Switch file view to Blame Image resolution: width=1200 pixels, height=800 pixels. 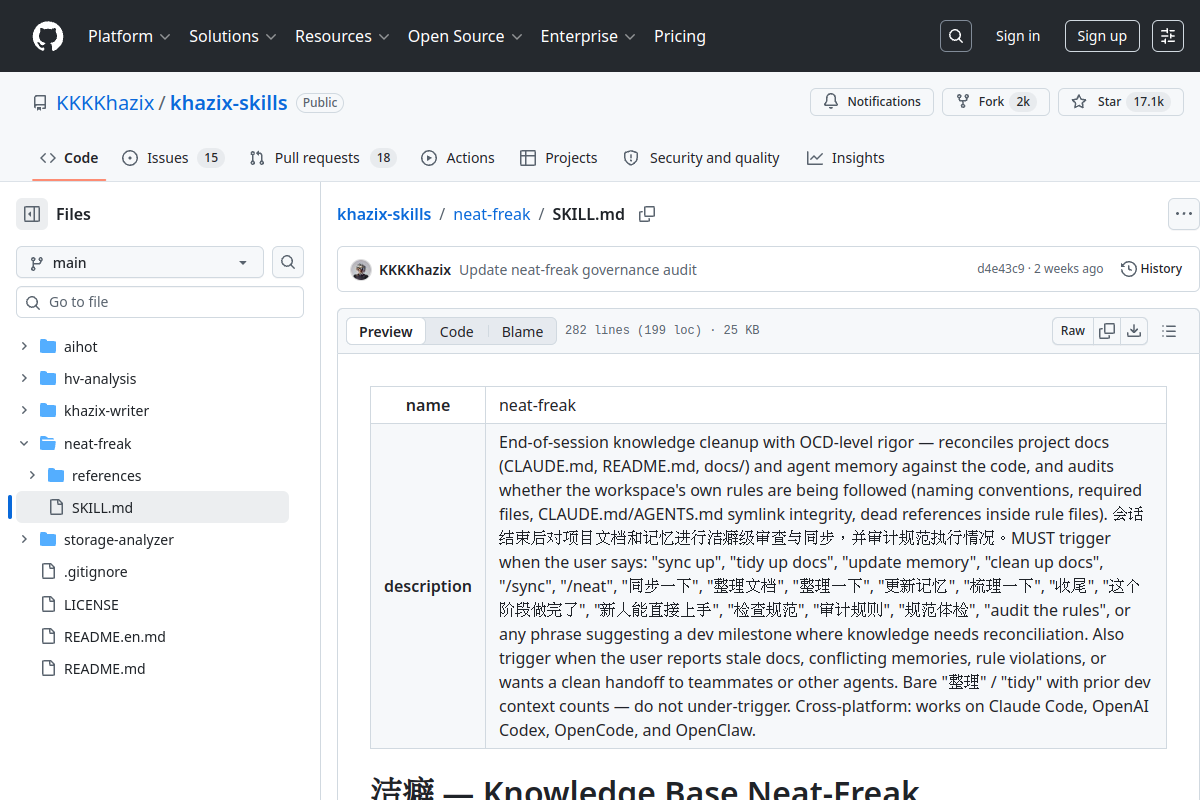click(x=522, y=331)
